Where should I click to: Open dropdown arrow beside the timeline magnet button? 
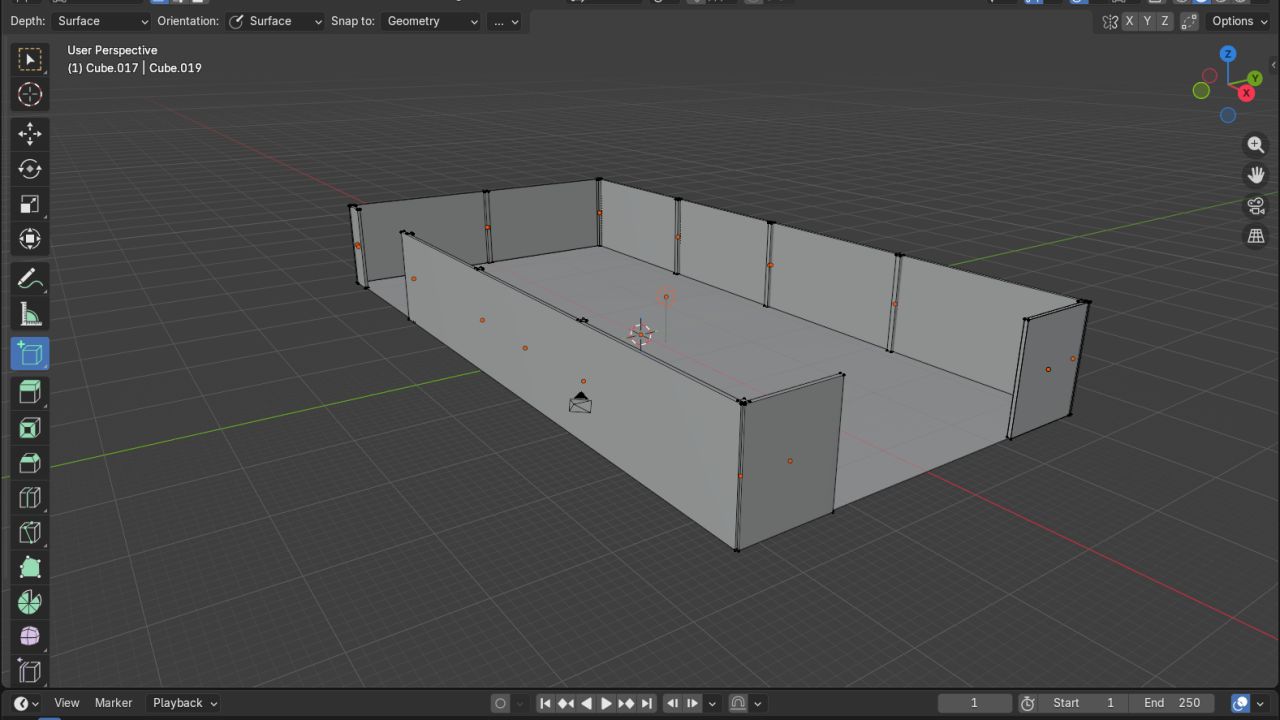pos(759,703)
